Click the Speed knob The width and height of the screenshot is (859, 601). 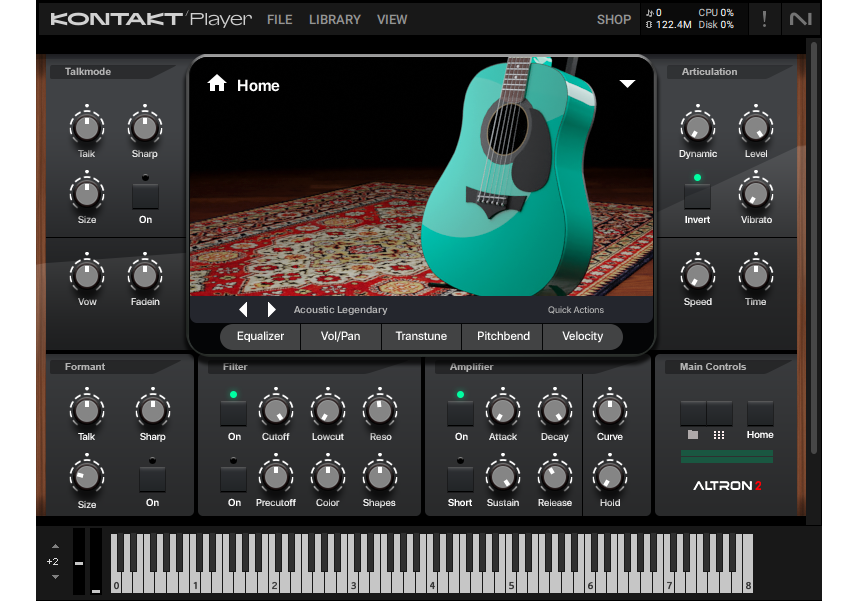(x=697, y=276)
